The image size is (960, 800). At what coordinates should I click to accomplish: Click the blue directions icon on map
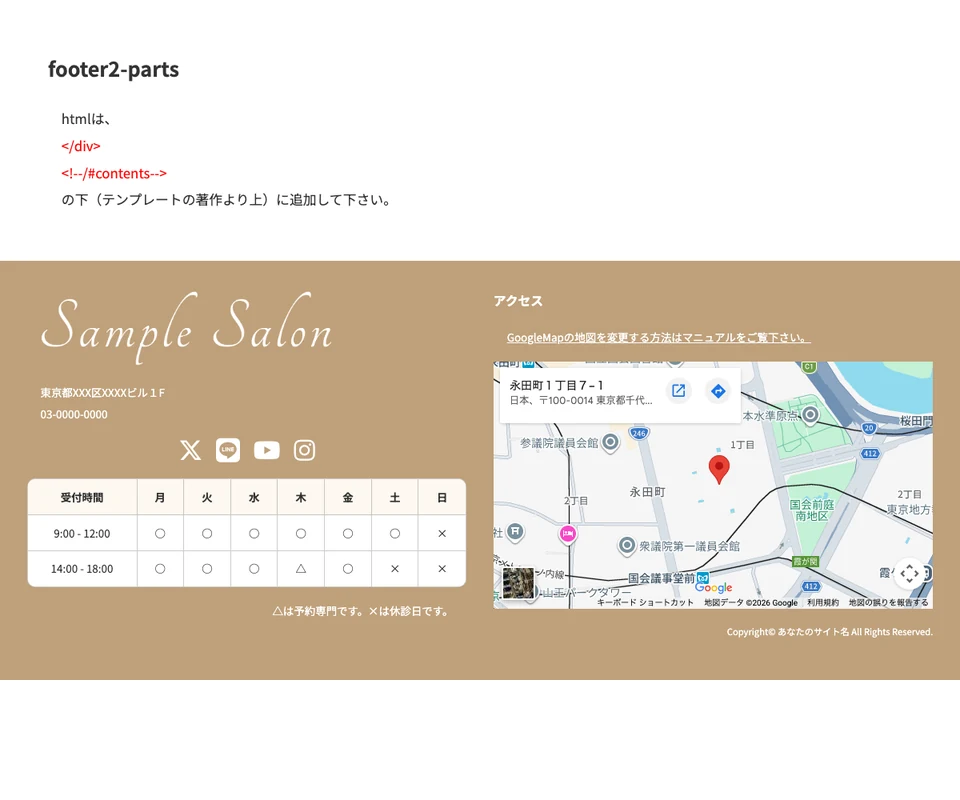(717, 391)
